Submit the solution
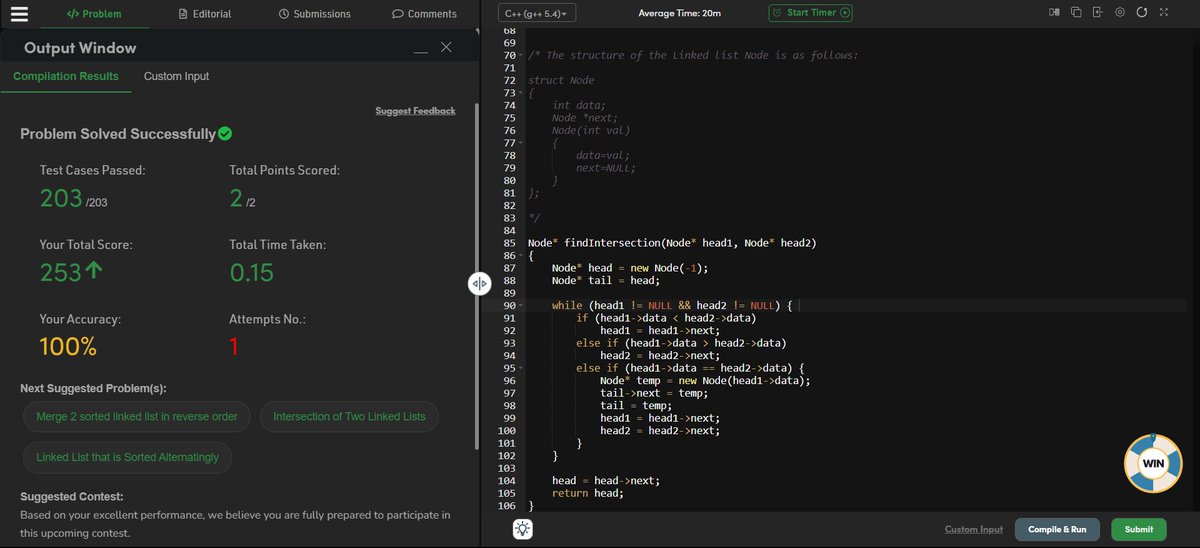1200x548 pixels. (1138, 529)
